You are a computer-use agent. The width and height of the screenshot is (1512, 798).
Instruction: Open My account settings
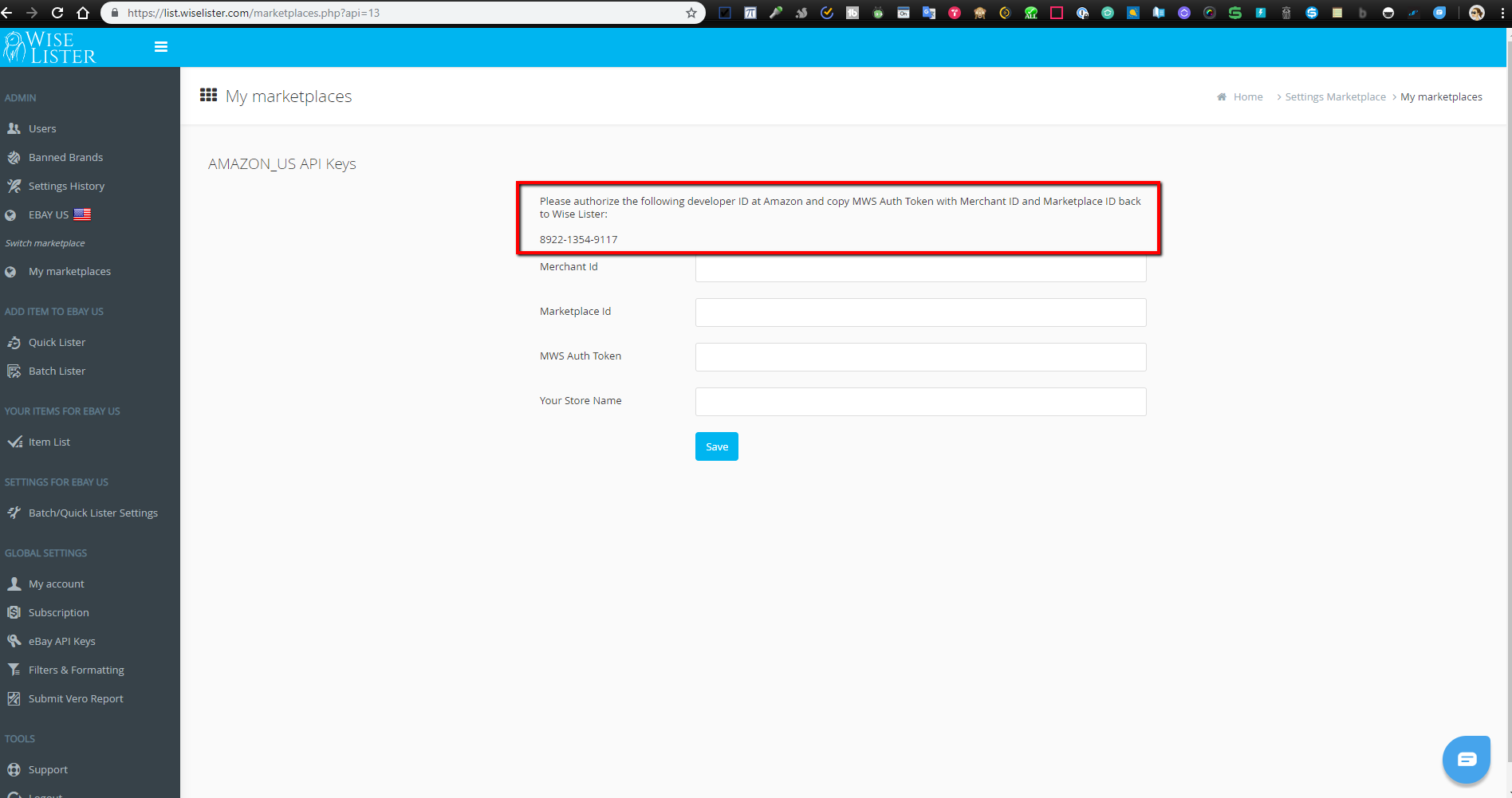click(56, 584)
